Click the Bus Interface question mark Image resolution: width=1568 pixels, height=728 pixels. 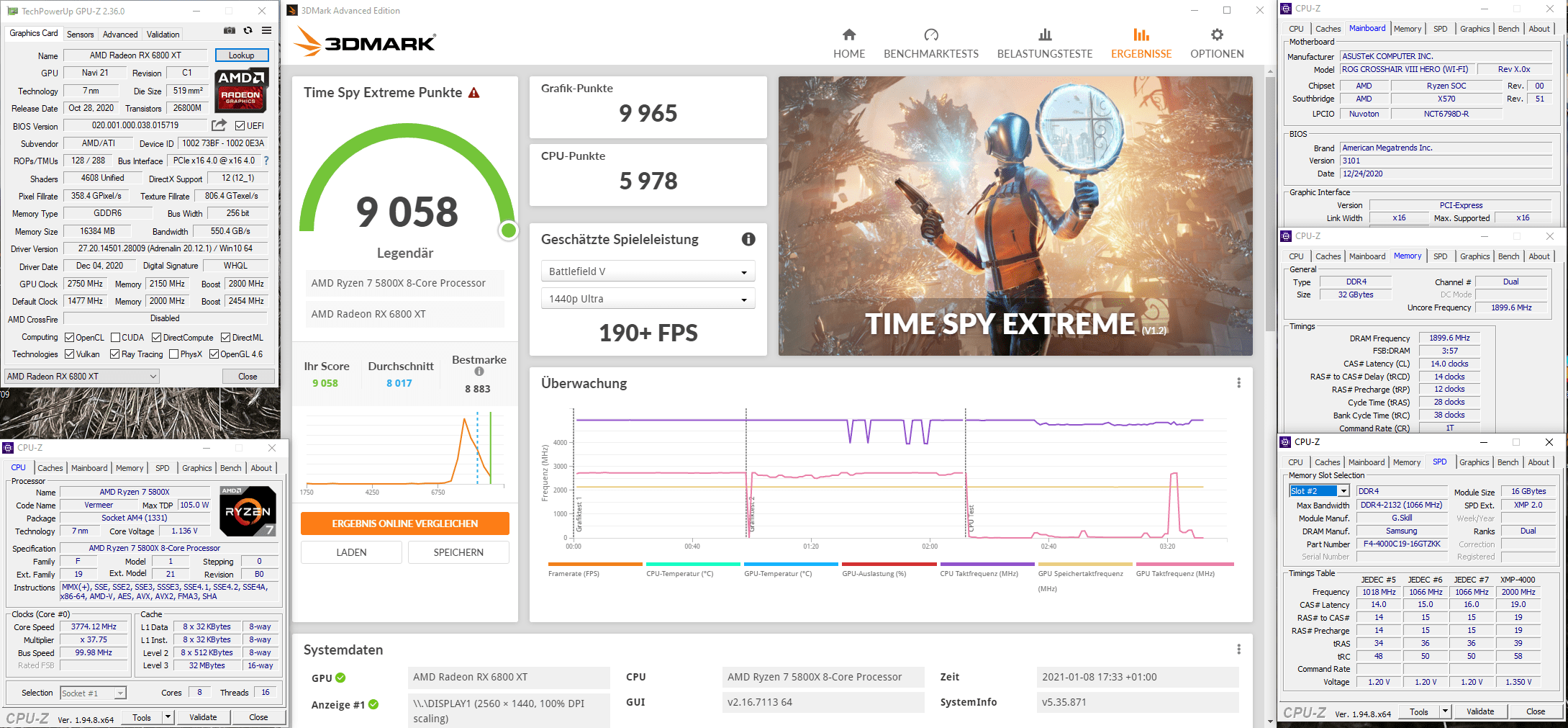(x=266, y=161)
